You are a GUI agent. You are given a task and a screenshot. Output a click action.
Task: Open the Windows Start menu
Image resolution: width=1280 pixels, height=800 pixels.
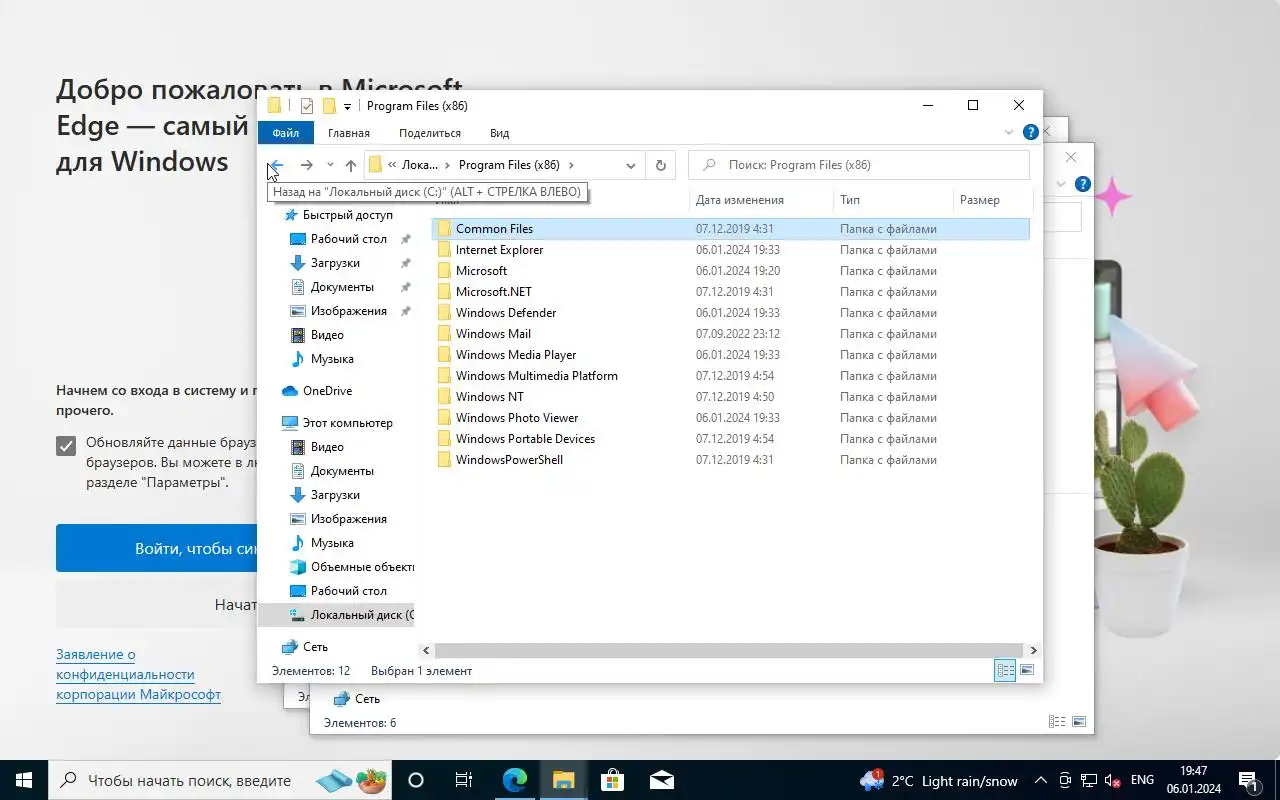pyautogui.click(x=24, y=780)
